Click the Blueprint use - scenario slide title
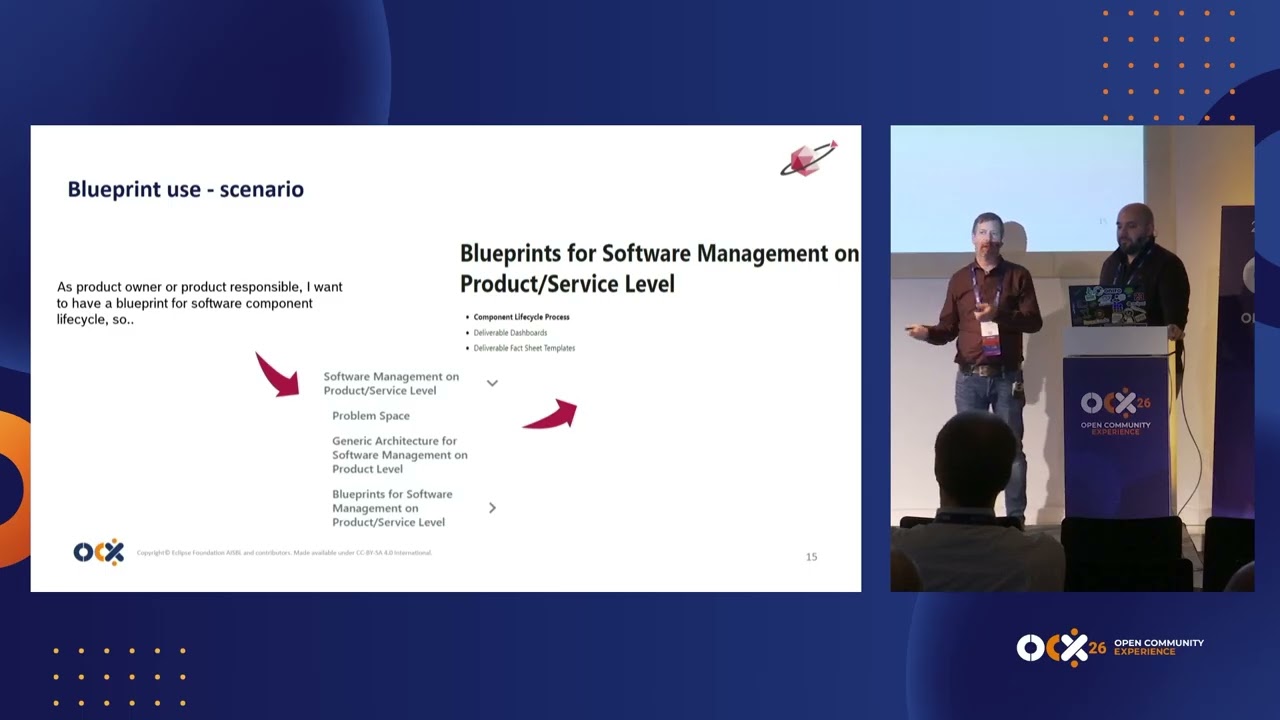 pyautogui.click(x=185, y=189)
